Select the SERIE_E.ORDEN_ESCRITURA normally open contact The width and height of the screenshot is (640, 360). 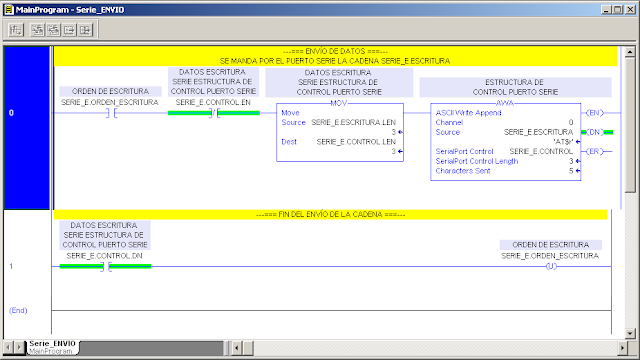pyautogui.click(x=112, y=113)
